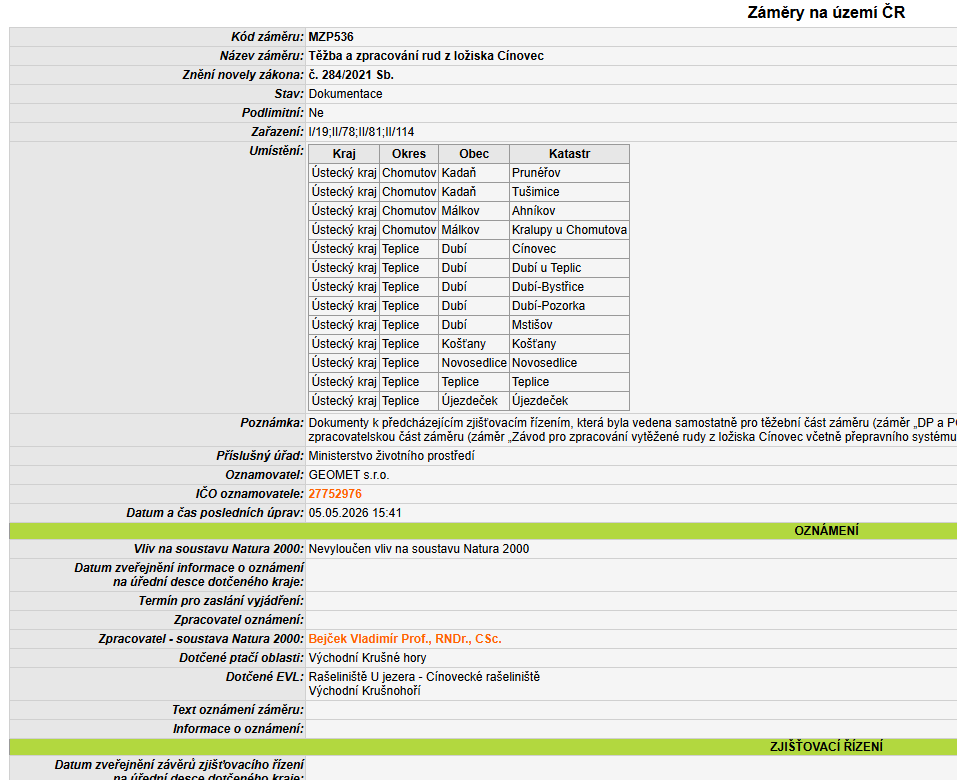The width and height of the screenshot is (957, 780).
Task: Click the classification value I/19;II/78;II/81;II/114
Action: point(361,131)
